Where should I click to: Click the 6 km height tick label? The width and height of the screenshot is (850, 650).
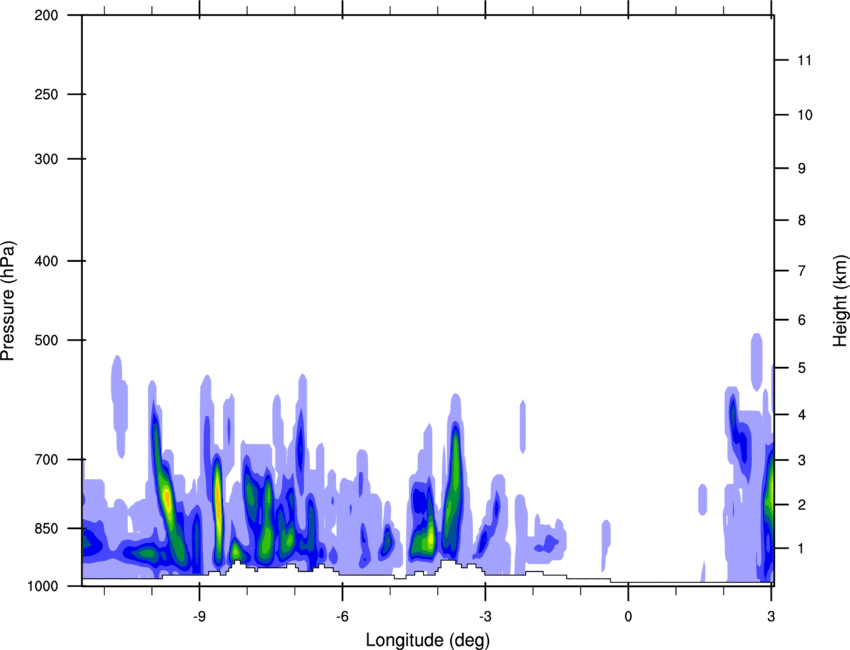pyautogui.click(x=802, y=320)
